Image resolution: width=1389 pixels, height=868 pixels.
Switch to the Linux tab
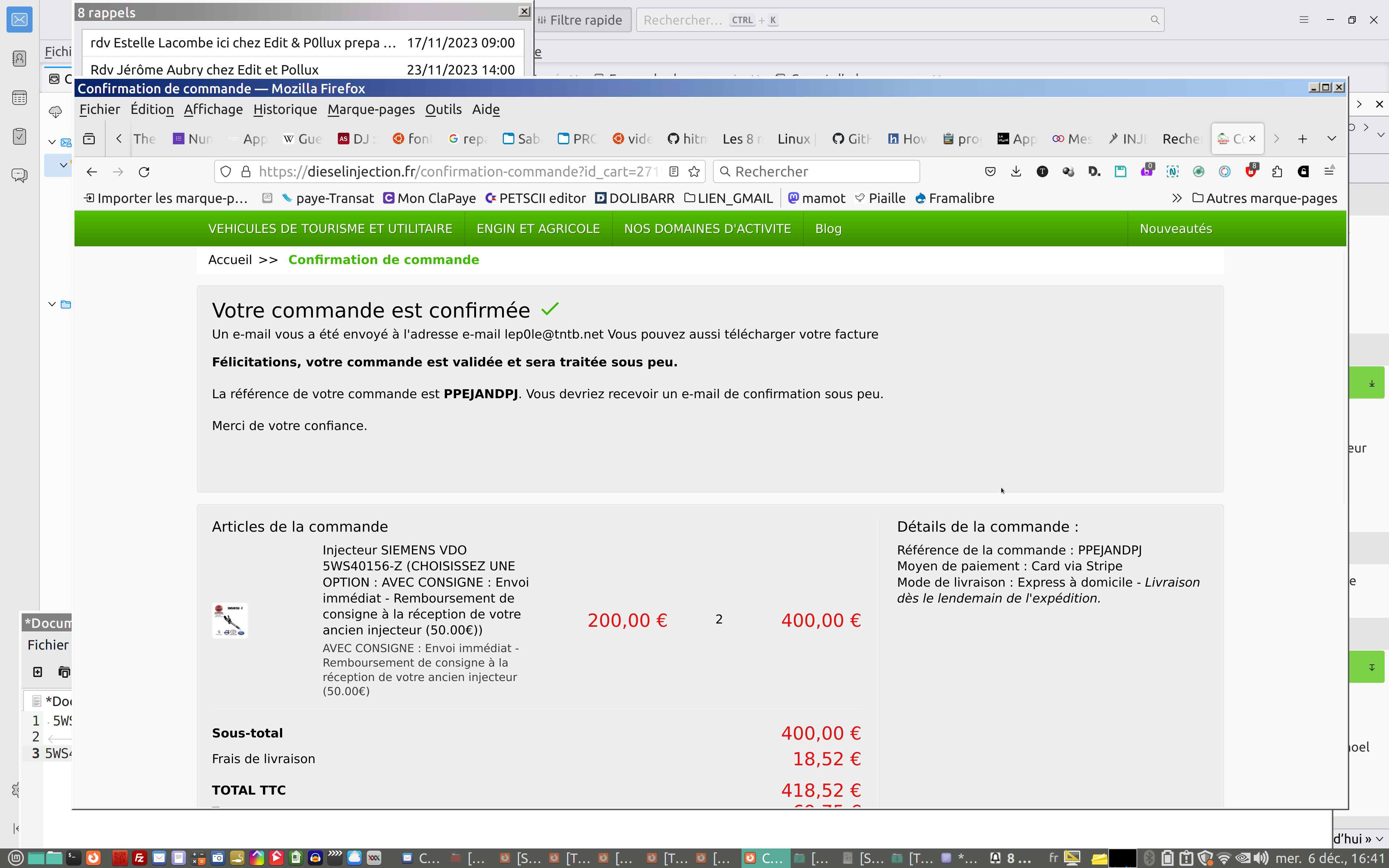tap(794, 139)
